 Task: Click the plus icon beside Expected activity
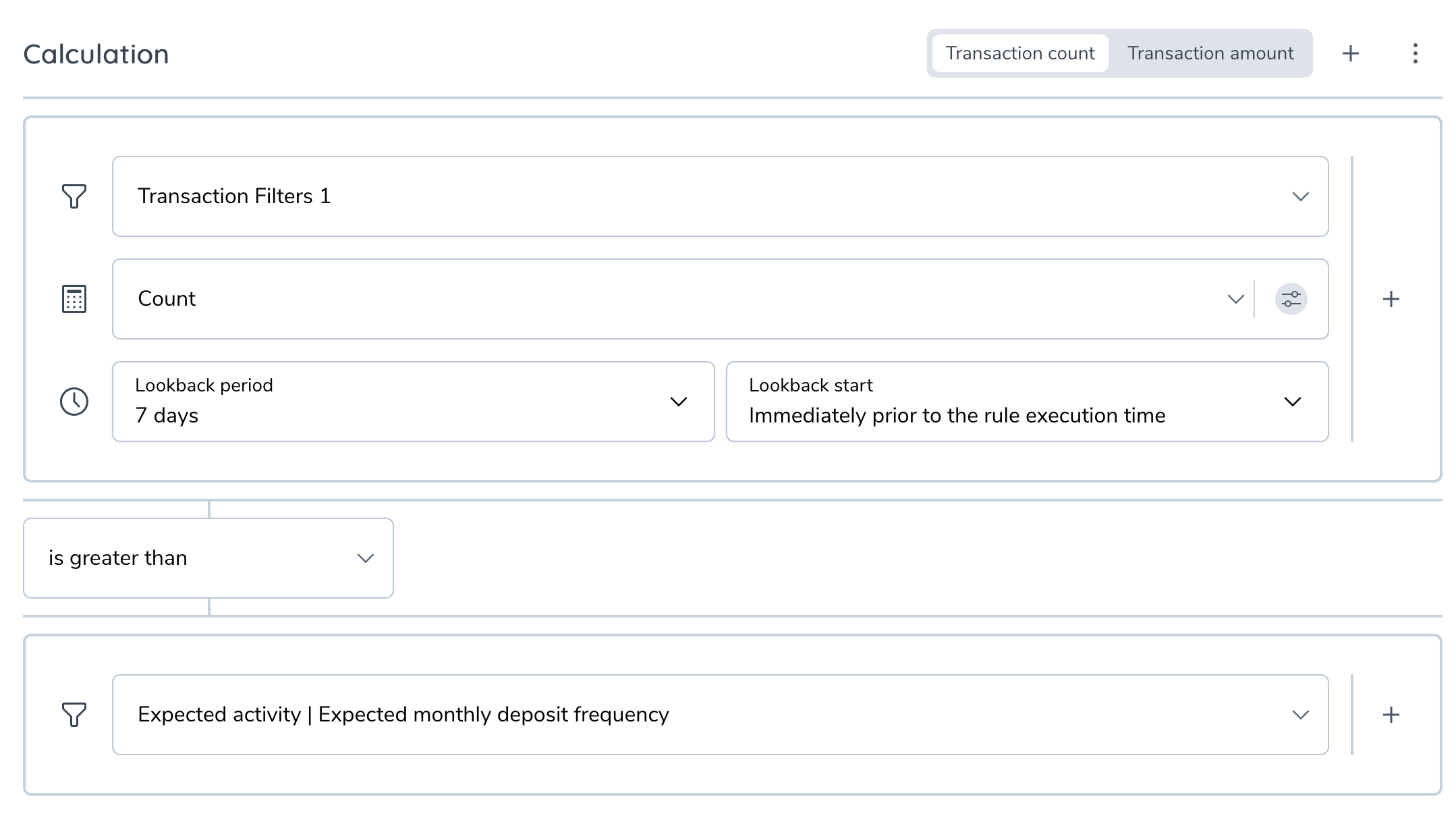pos(1391,715)
